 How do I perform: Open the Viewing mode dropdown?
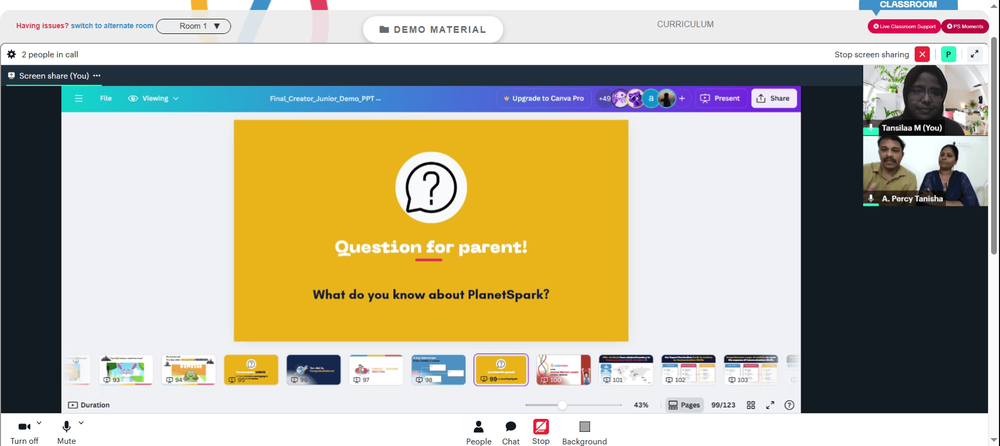[x=154, y=98]
